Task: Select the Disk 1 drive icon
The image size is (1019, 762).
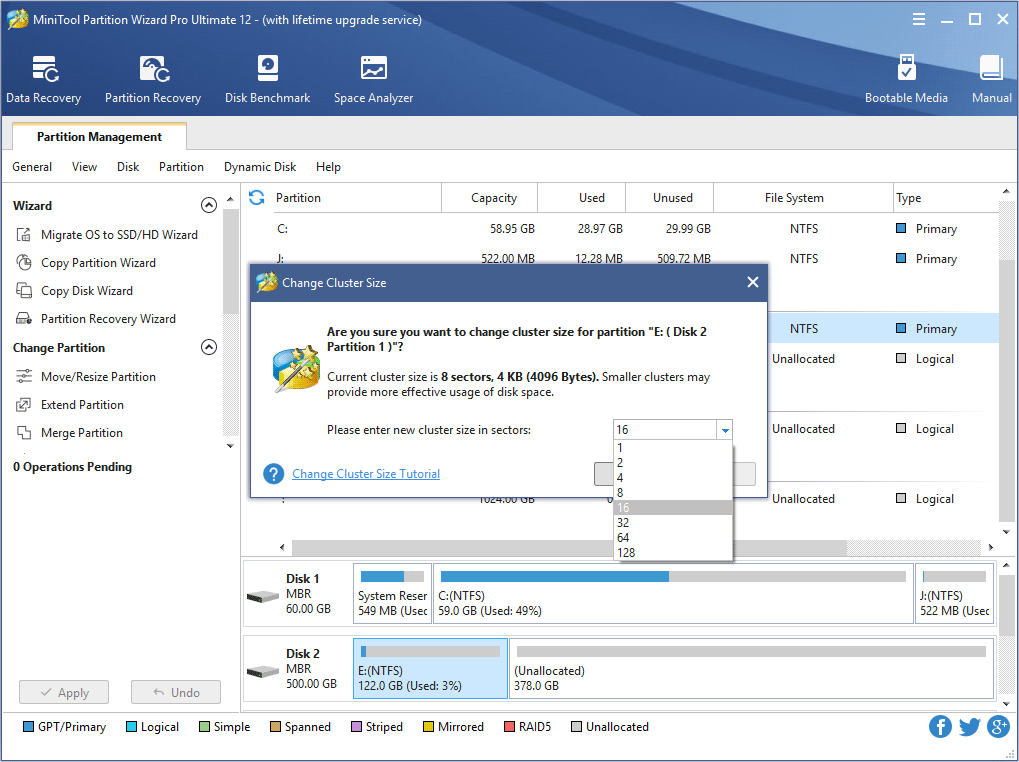Action: 263,596
